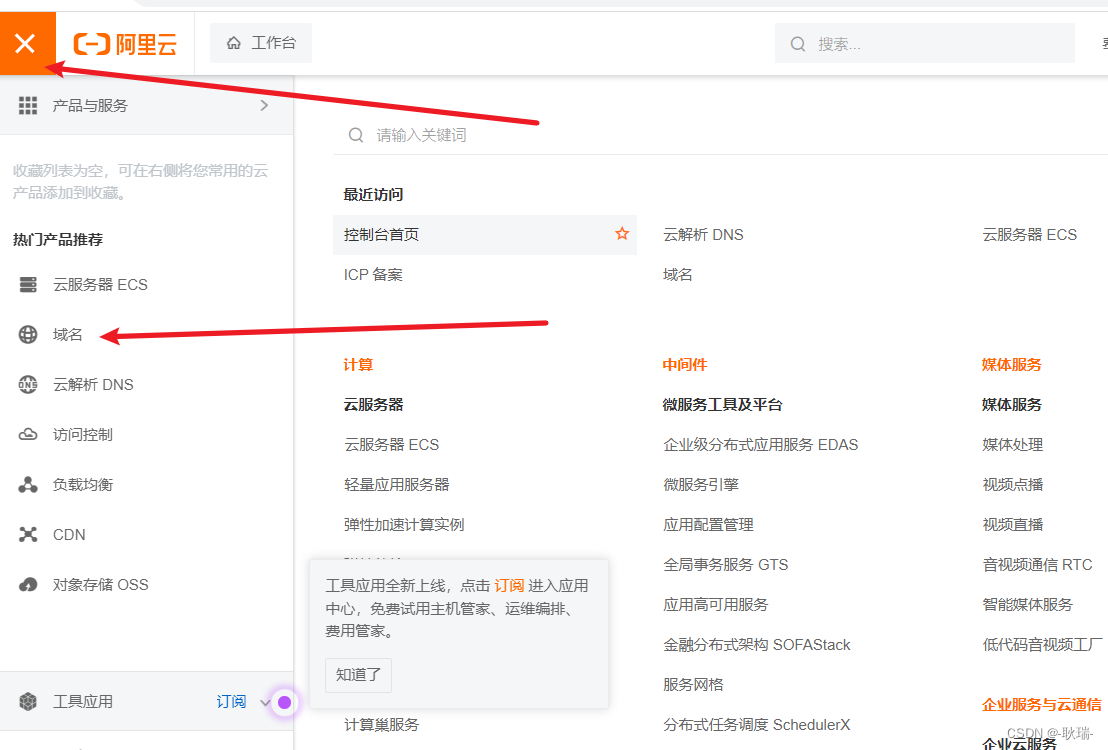Open 全局事务服务 GTS

pos(725,565)
